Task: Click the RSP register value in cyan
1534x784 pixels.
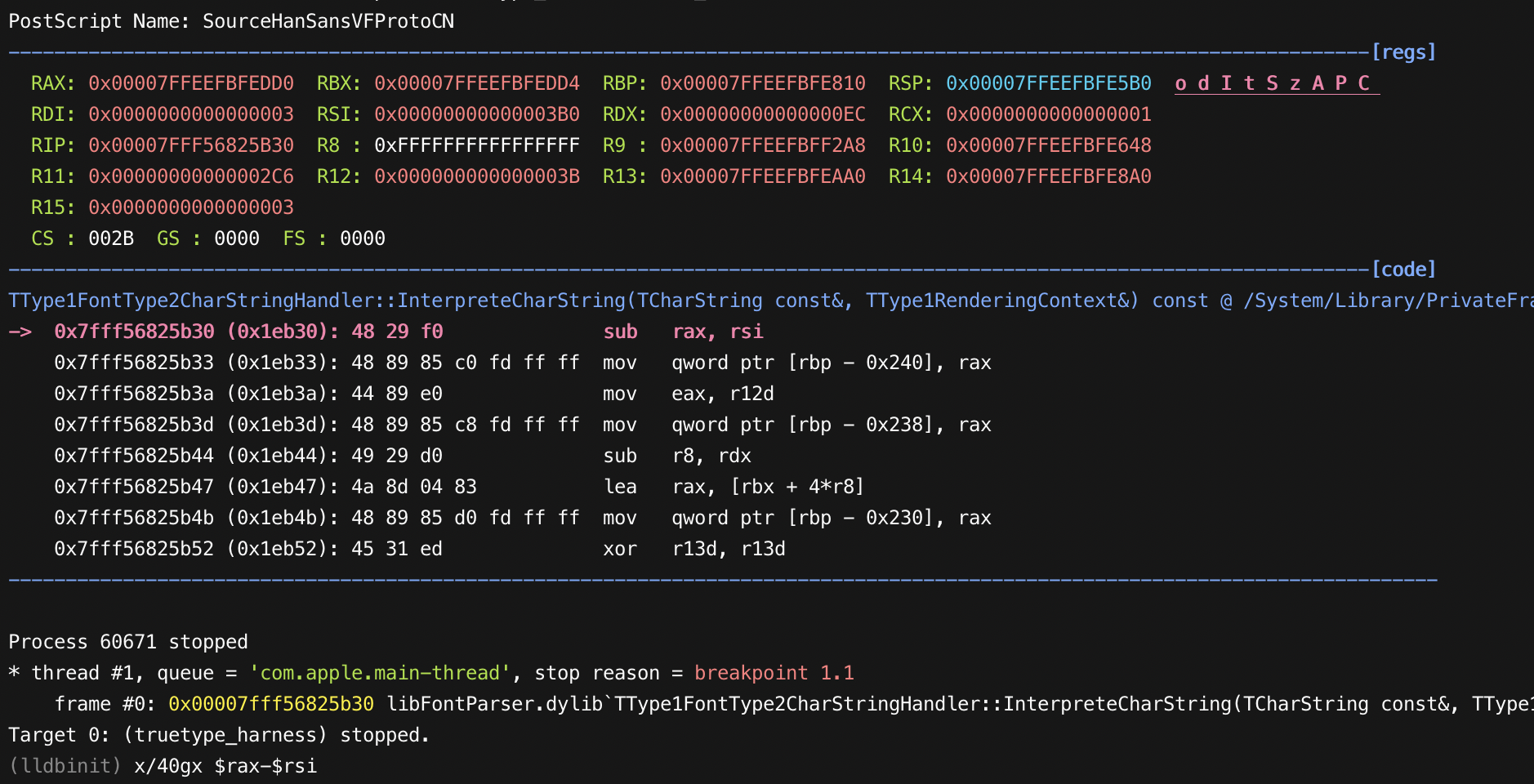Action: click(1048, 83)
